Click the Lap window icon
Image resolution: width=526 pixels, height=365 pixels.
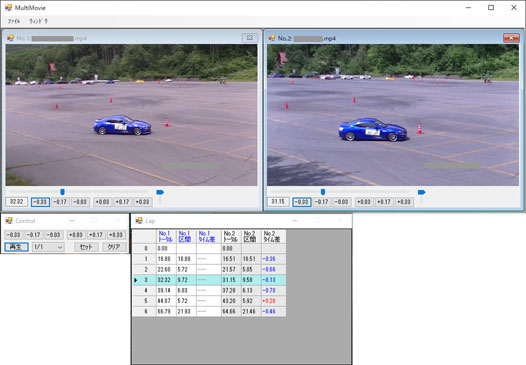point(139,221)
